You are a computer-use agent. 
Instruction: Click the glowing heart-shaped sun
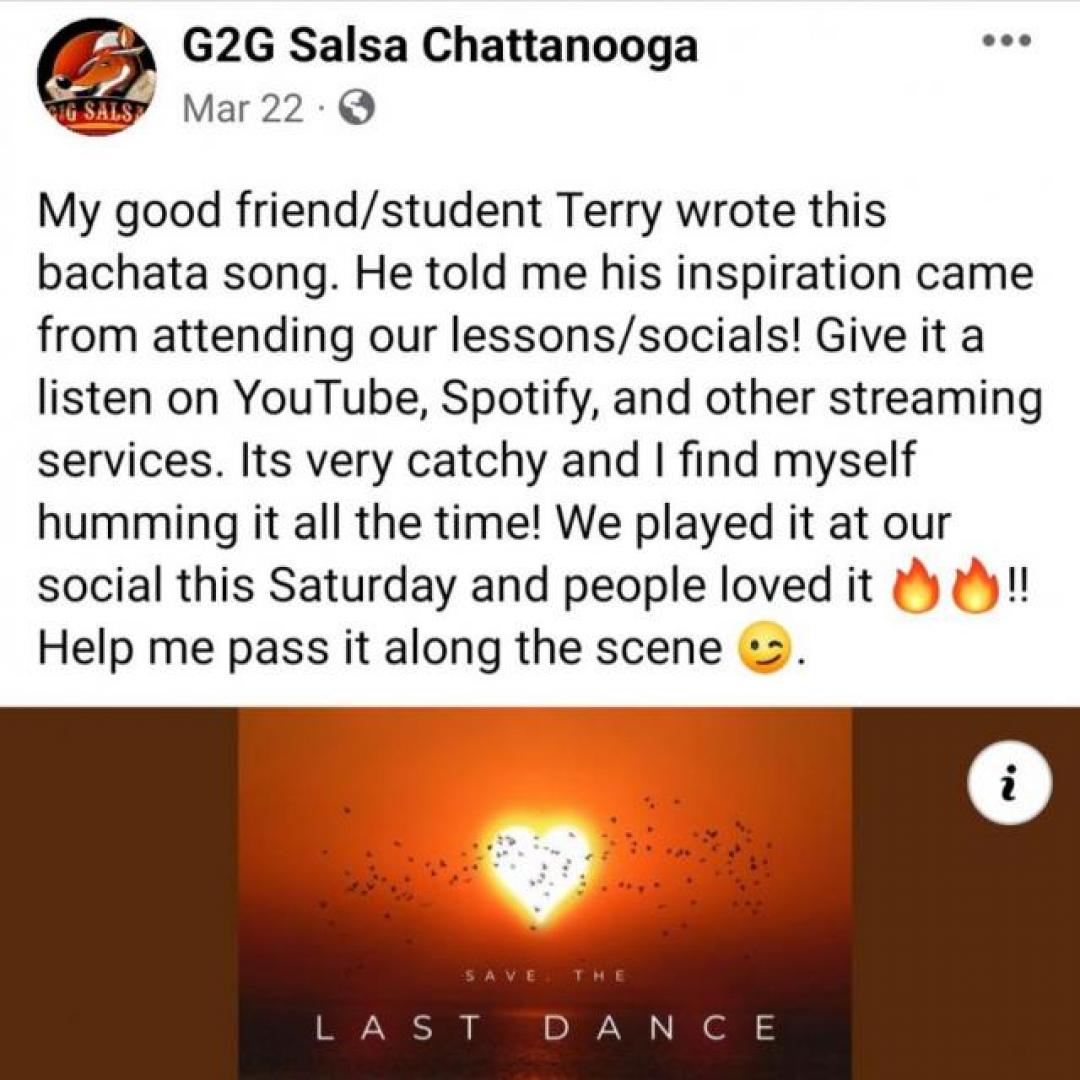tap(541, 873)
